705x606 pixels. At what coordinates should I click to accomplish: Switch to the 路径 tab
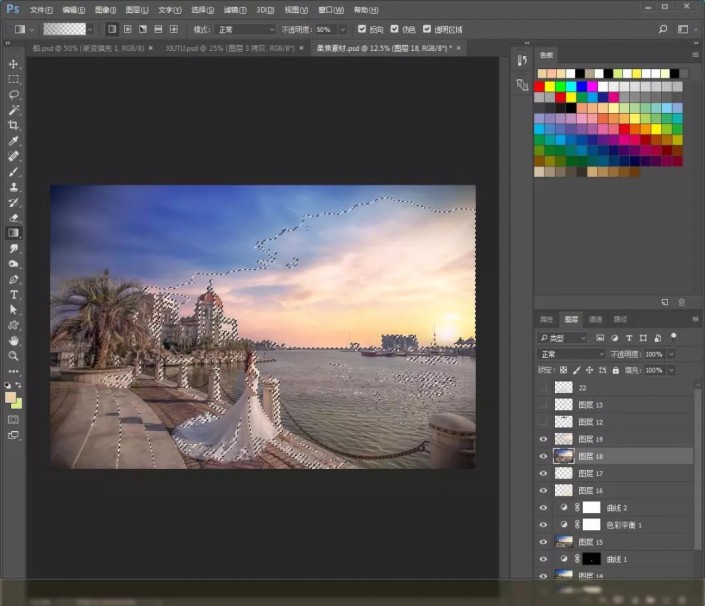pyautogui.click(x=620, y=319)
